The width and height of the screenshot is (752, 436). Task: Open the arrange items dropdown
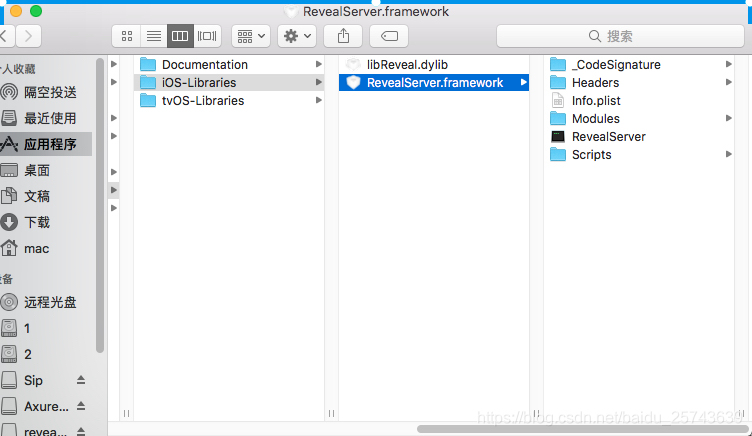[x=251, y=36]
